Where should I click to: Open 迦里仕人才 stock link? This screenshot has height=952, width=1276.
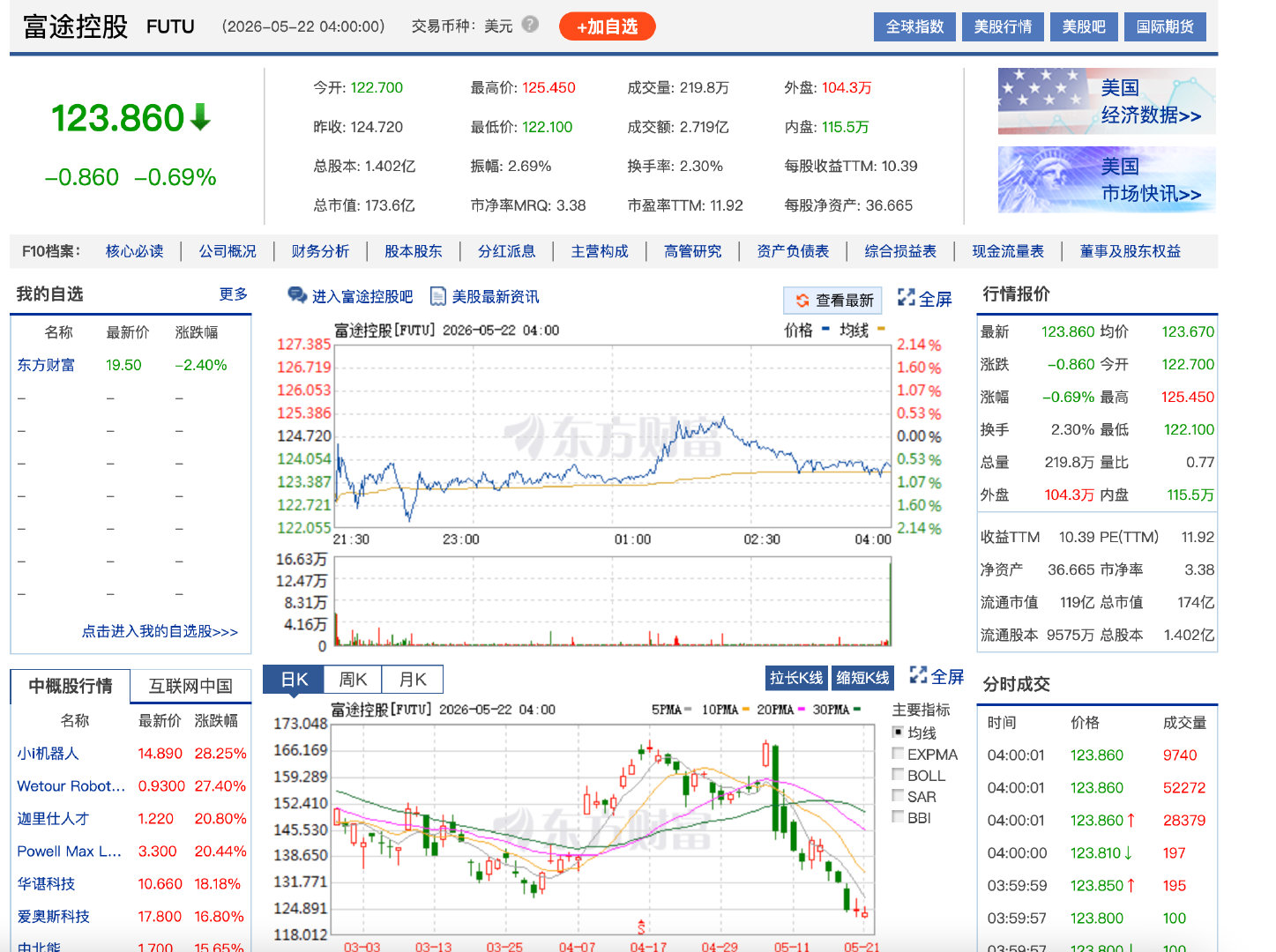tap(53, 819)
